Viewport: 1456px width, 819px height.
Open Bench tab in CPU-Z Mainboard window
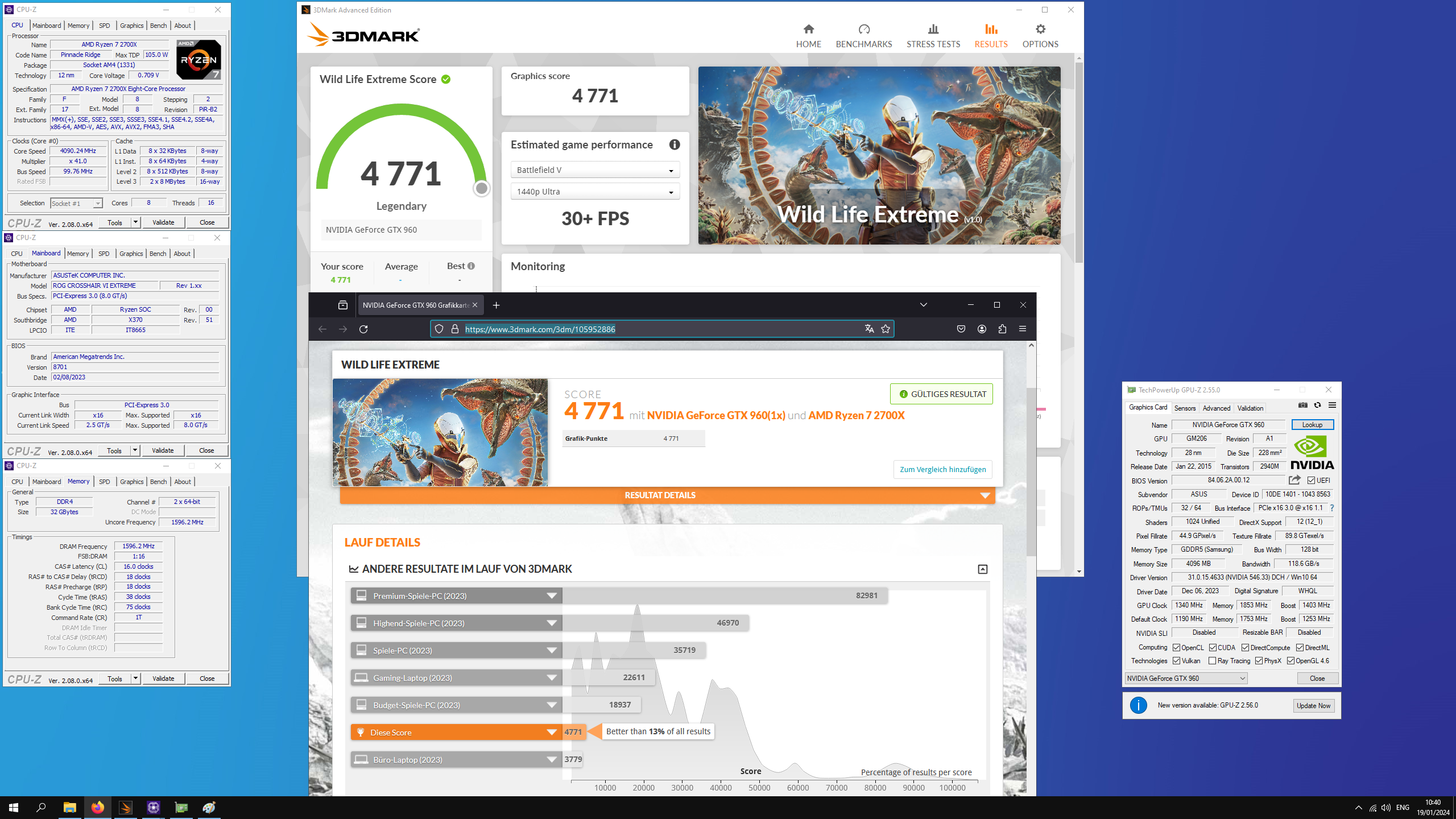point(158,254)
